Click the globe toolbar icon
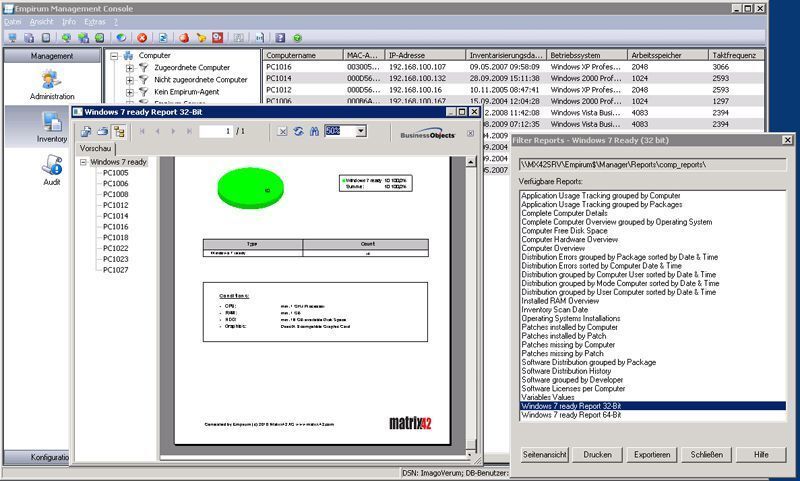800x481 pixels. 121,38
